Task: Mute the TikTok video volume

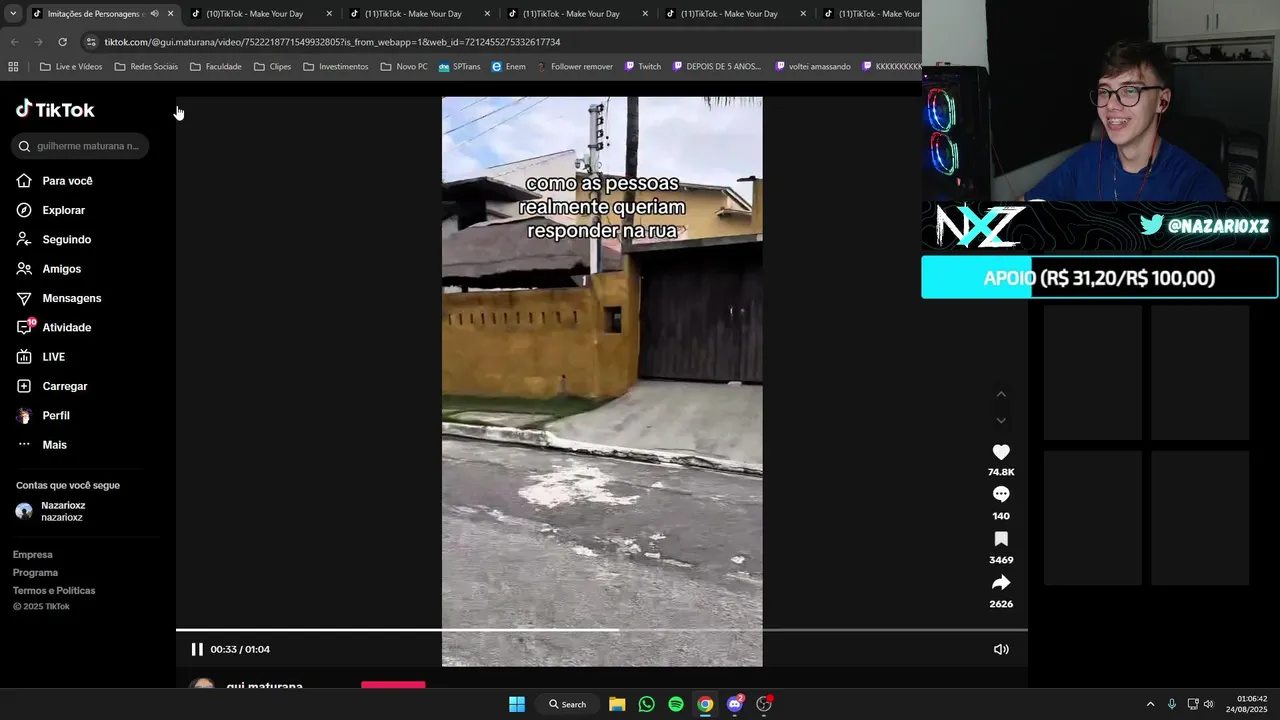Action: tap(1001, 649)
